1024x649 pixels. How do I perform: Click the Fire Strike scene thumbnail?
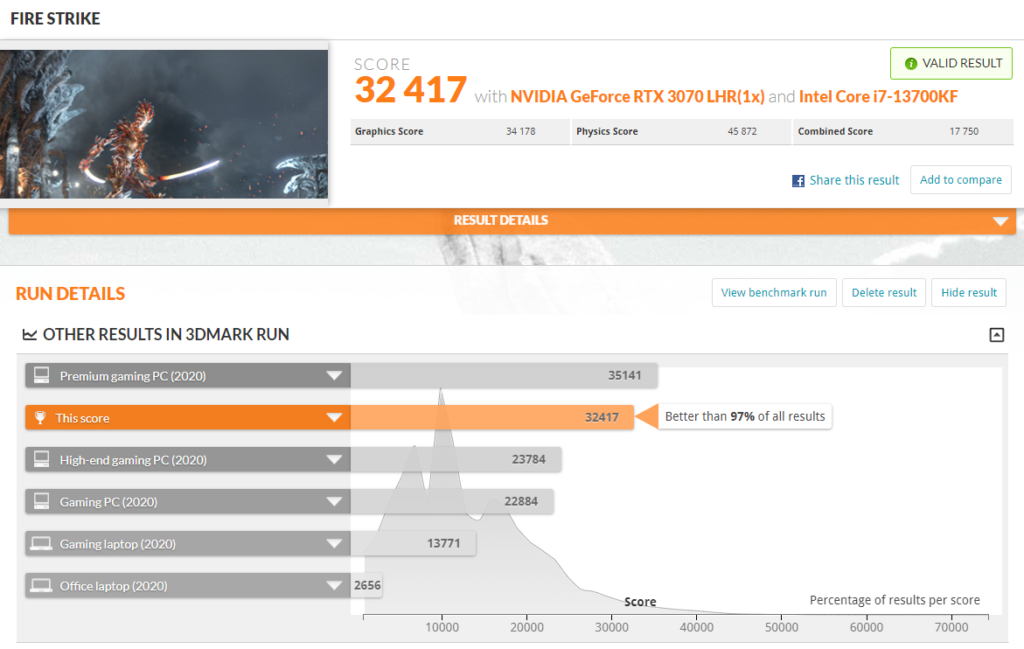click(164, 124)
